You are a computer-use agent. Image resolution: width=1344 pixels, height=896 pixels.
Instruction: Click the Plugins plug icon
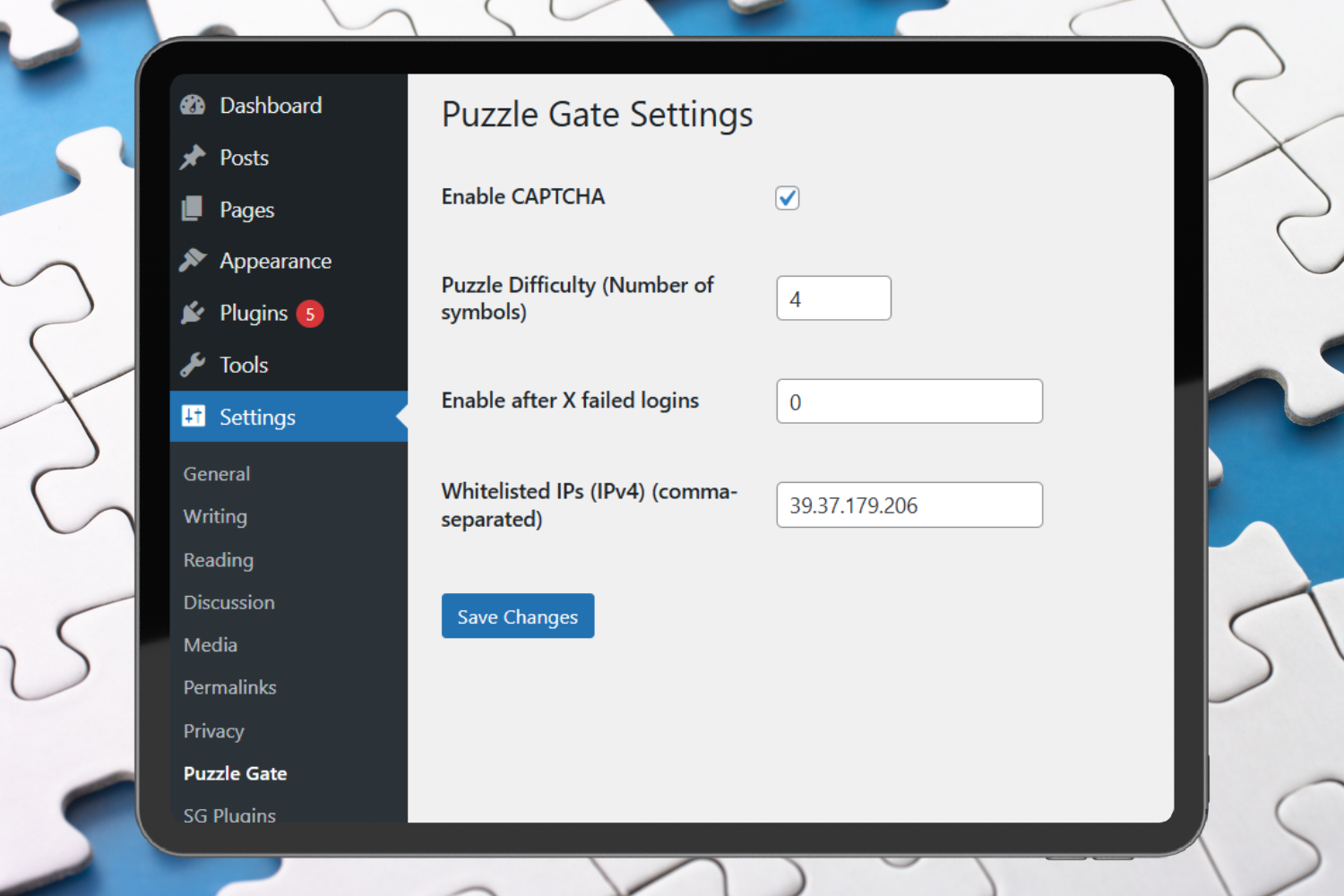[193, 313]
